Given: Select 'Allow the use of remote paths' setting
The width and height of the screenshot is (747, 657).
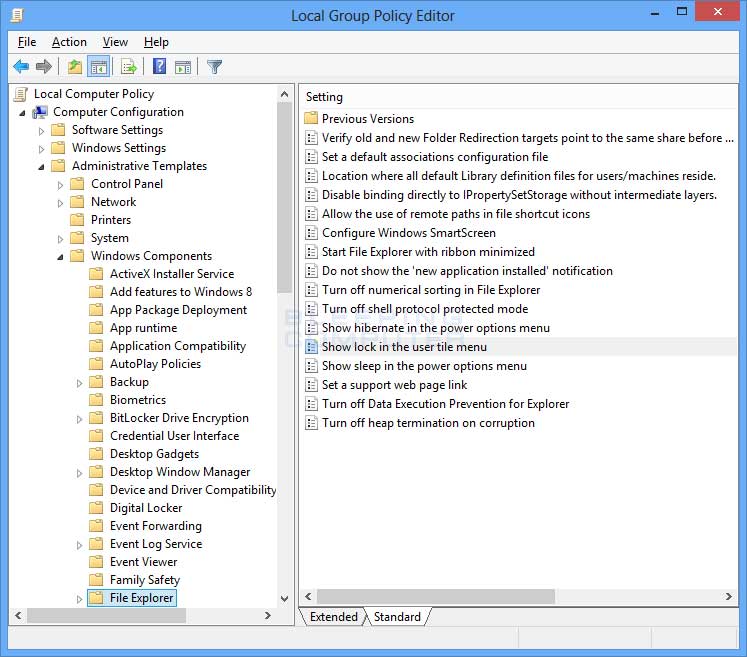Looking at the screenshot, I should [x=455, y=213].
